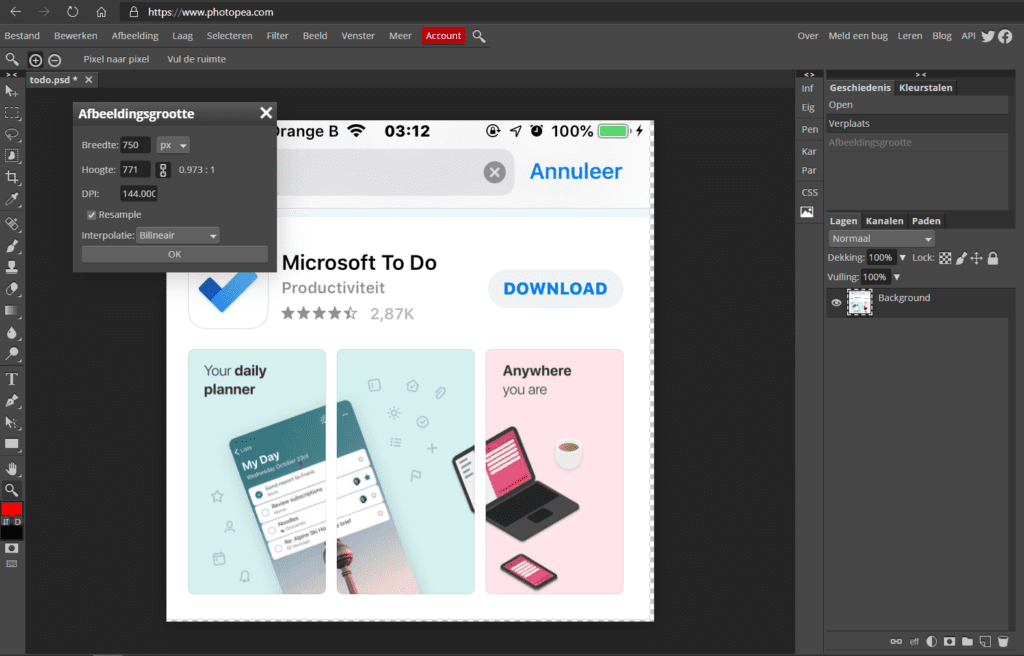The width and height of the screenshot is (1024, 656).
Task: Open the Afbeelding menu
Action: [135, 36]
